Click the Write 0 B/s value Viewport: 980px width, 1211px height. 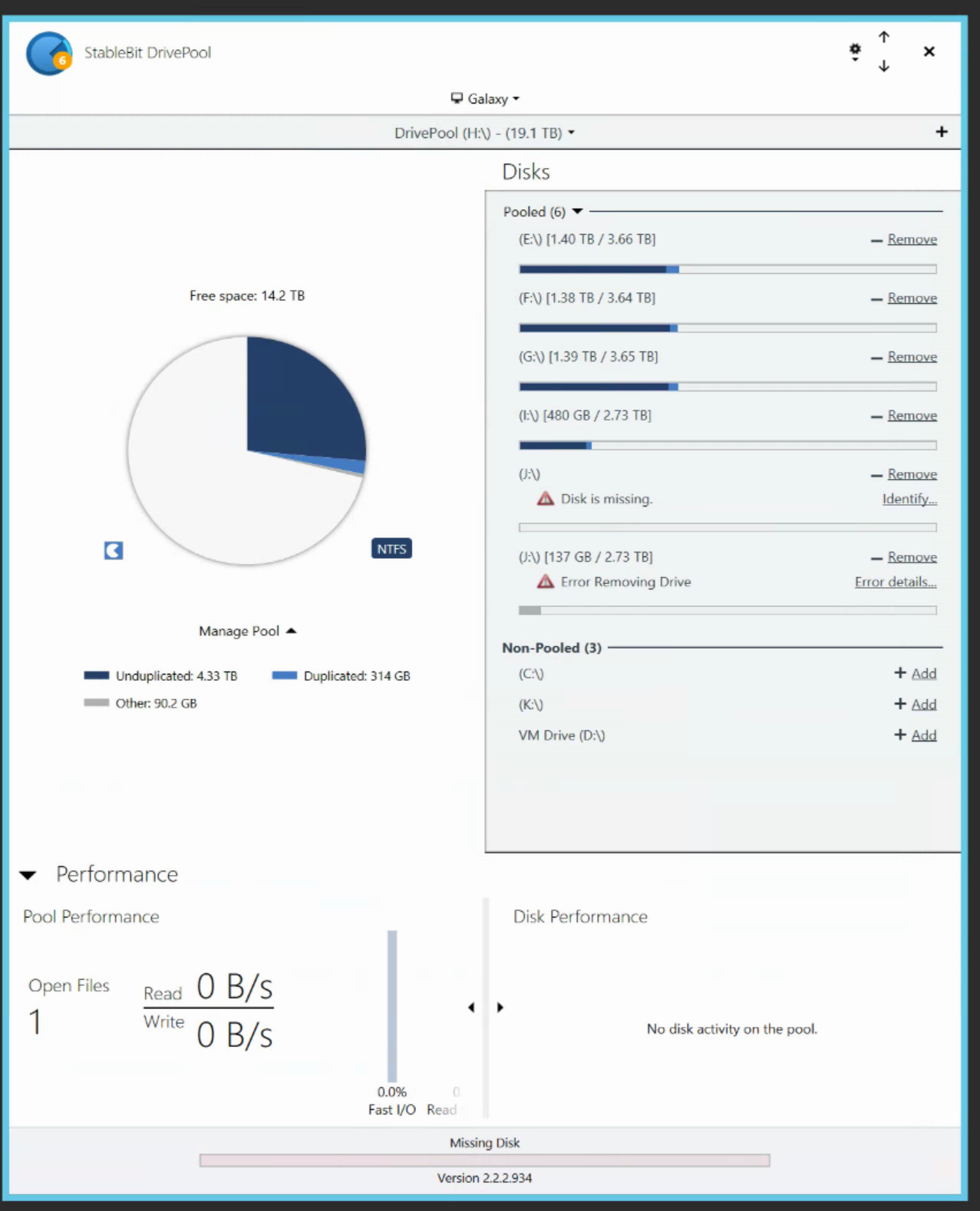point(235,1035)
